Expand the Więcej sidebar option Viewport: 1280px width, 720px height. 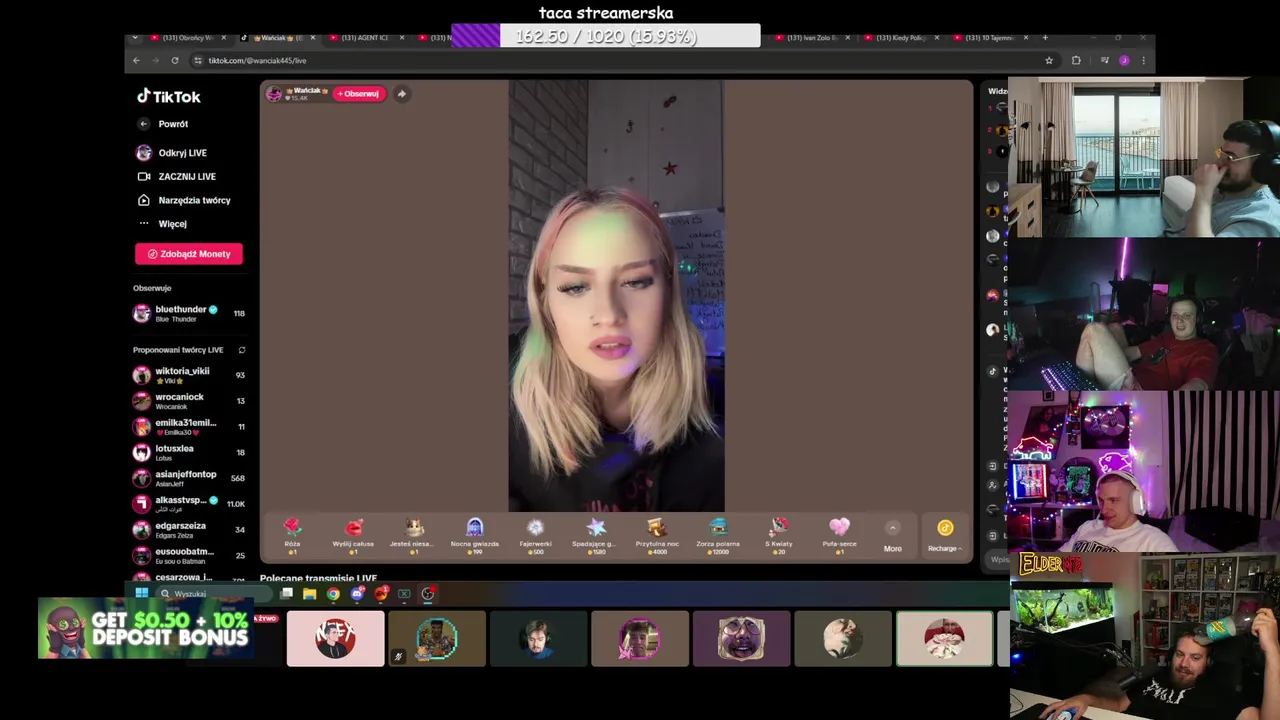(x=162, y=224)
